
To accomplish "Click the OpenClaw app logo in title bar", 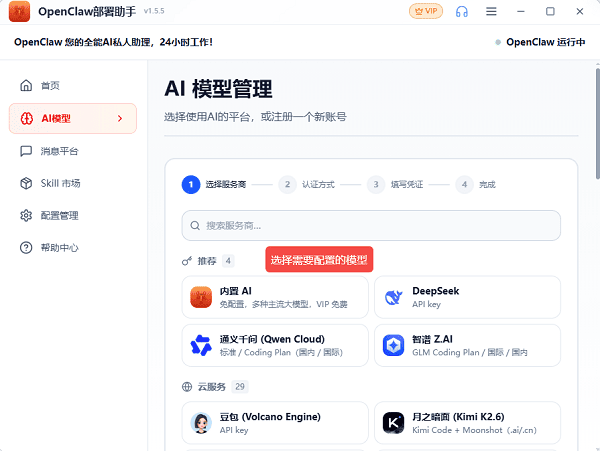I will [20, 11].
